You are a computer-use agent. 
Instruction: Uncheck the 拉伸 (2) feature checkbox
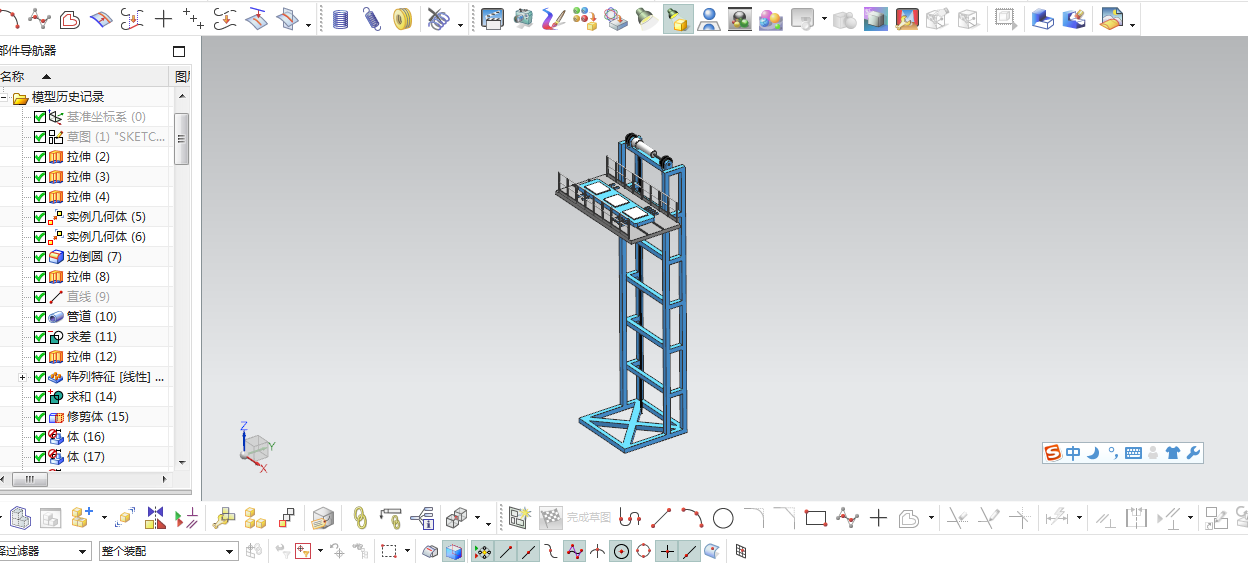40,157
